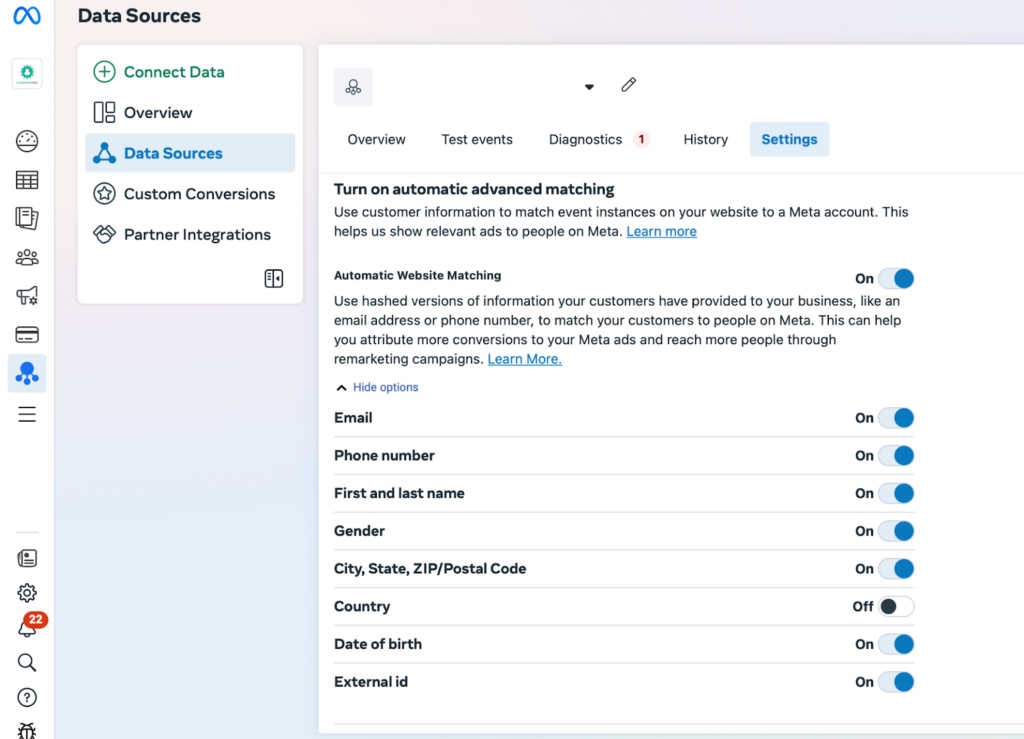This screenshot has width=1024, height=739.
Task: Open the dashboard speedometer icon in sidebar
Action: pos(26,142)
